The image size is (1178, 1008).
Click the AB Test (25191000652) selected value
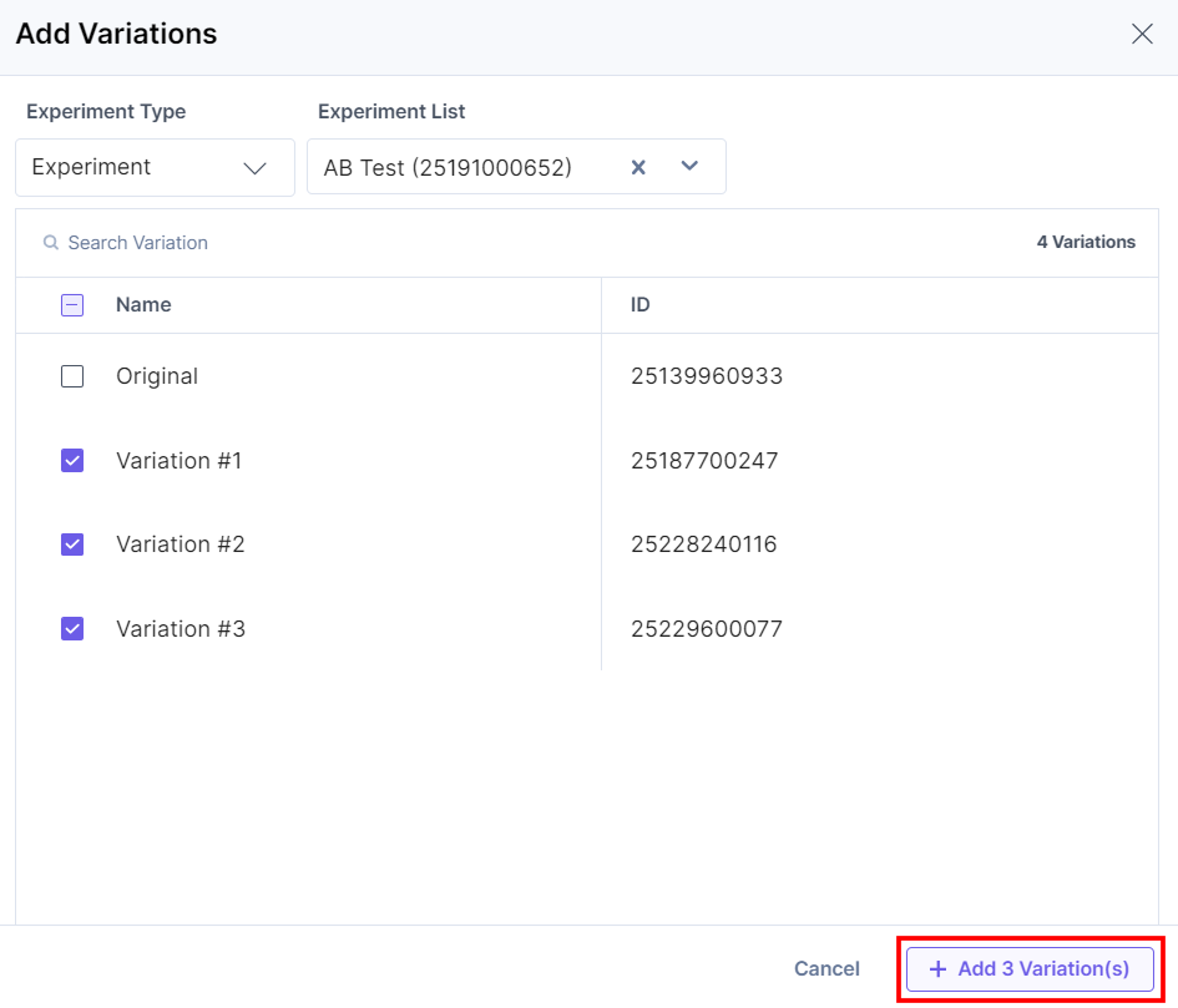[448, 168]
